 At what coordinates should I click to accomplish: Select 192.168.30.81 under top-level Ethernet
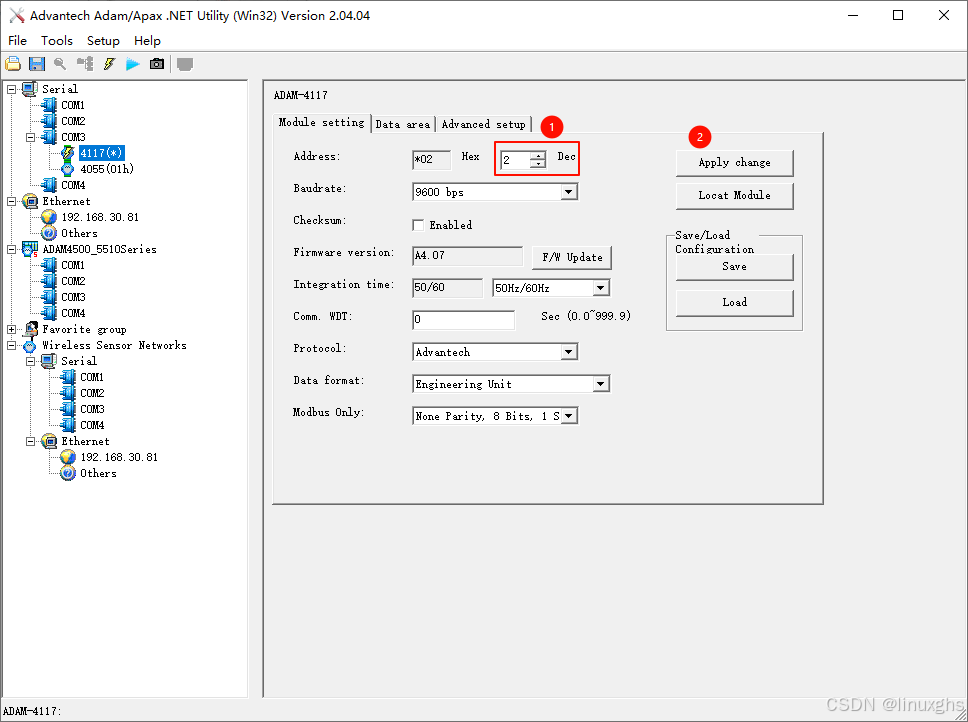point(100,217)
